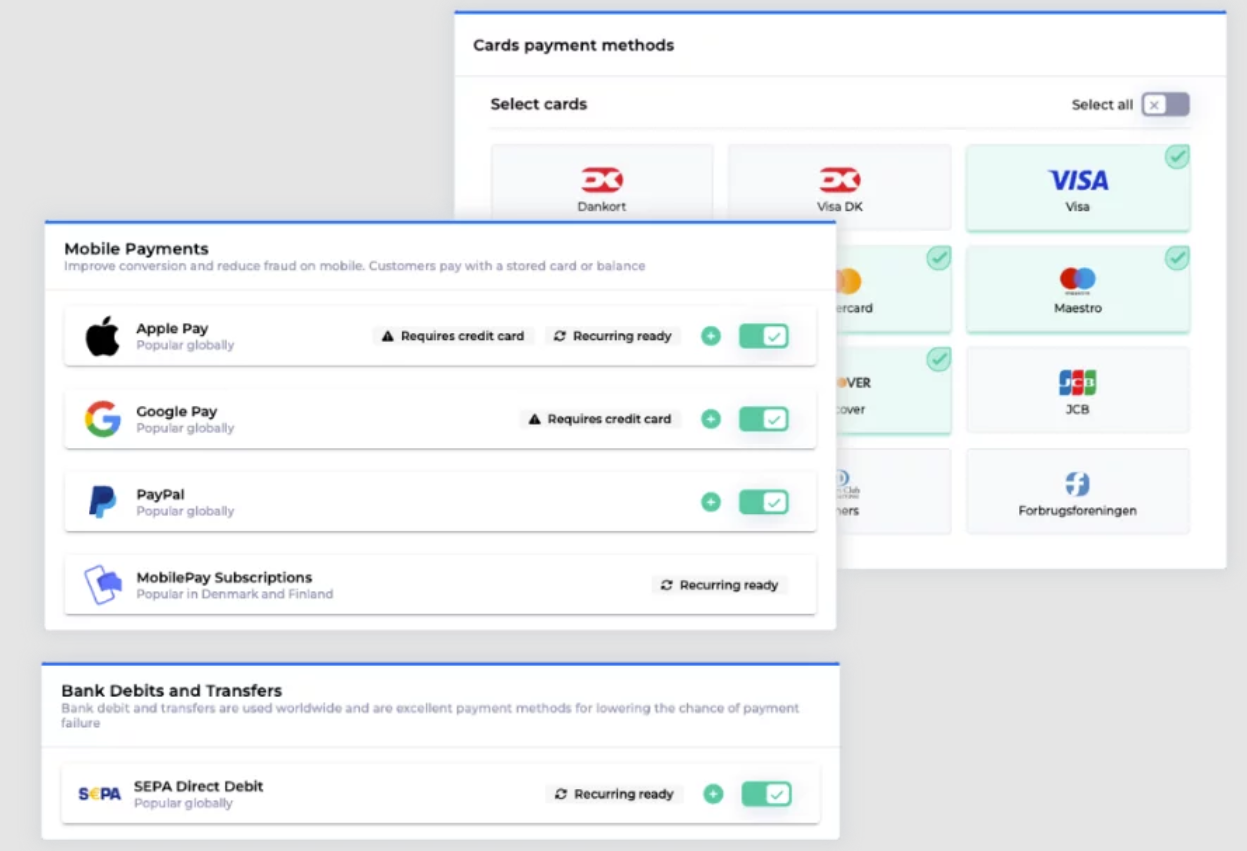Click the MobilePay Subscriptions name text

coord(224,577)
